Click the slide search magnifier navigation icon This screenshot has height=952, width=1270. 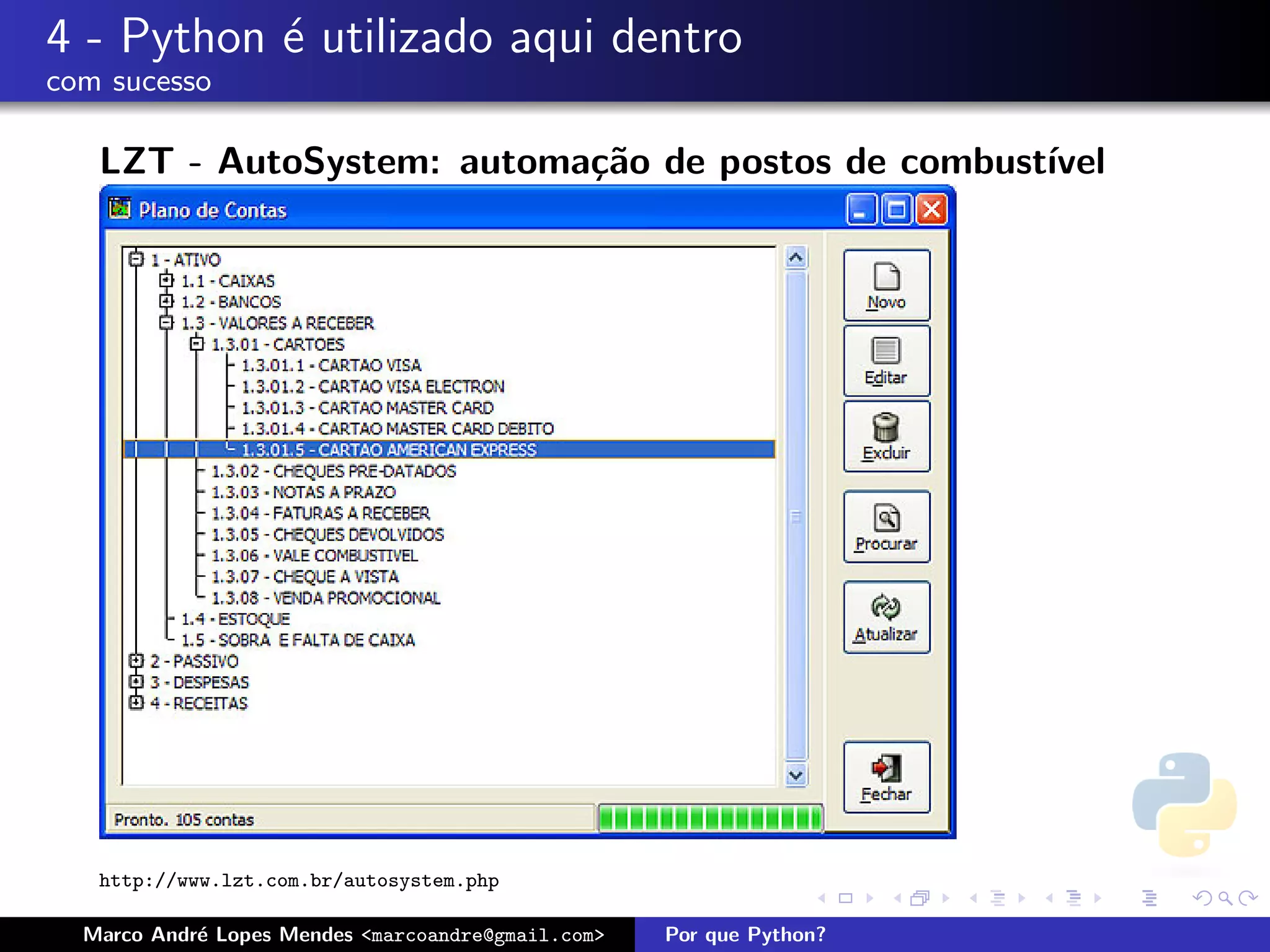point(1225,898)
